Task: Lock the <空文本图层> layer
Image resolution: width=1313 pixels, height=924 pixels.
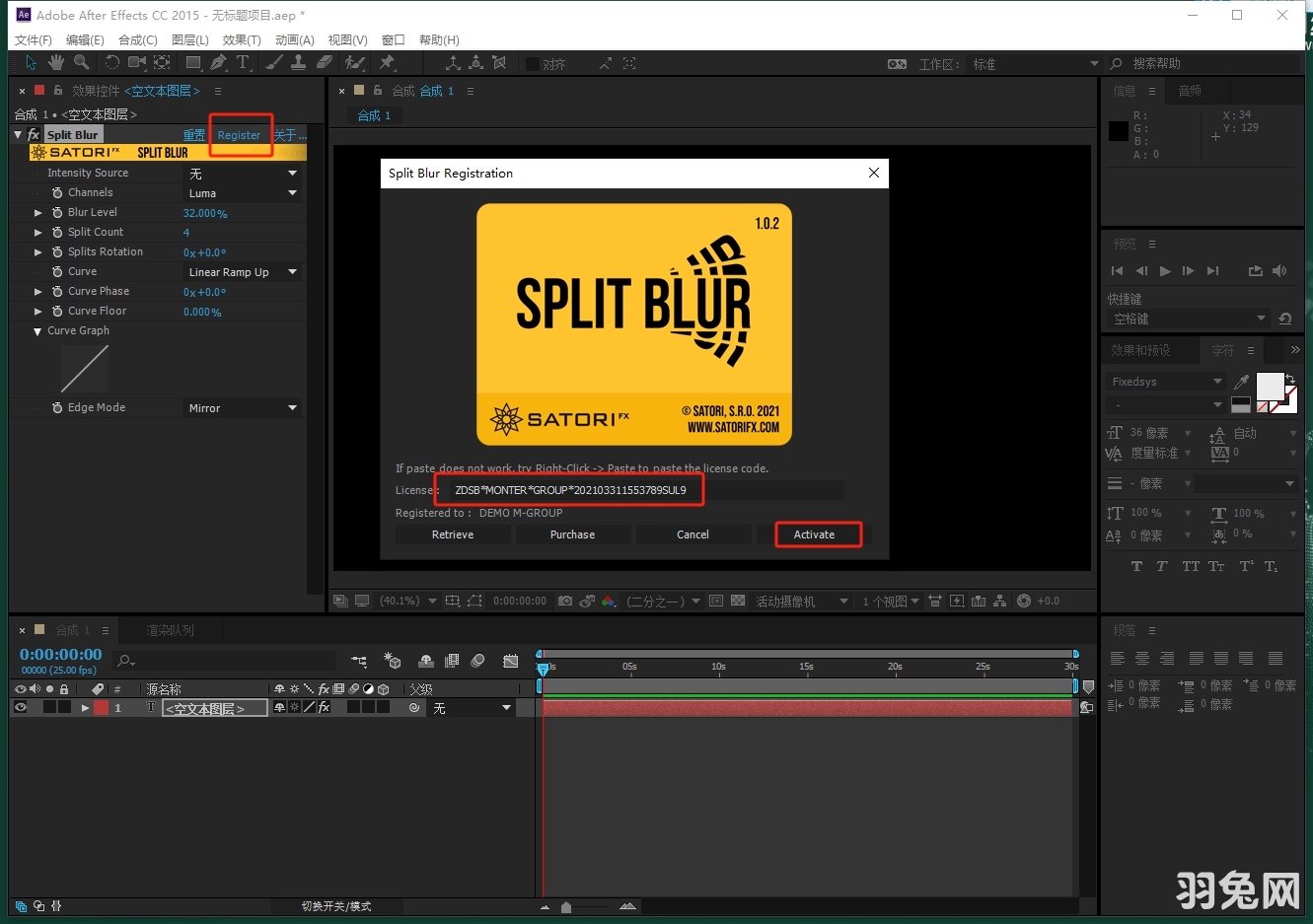Action: coord(64,707)
